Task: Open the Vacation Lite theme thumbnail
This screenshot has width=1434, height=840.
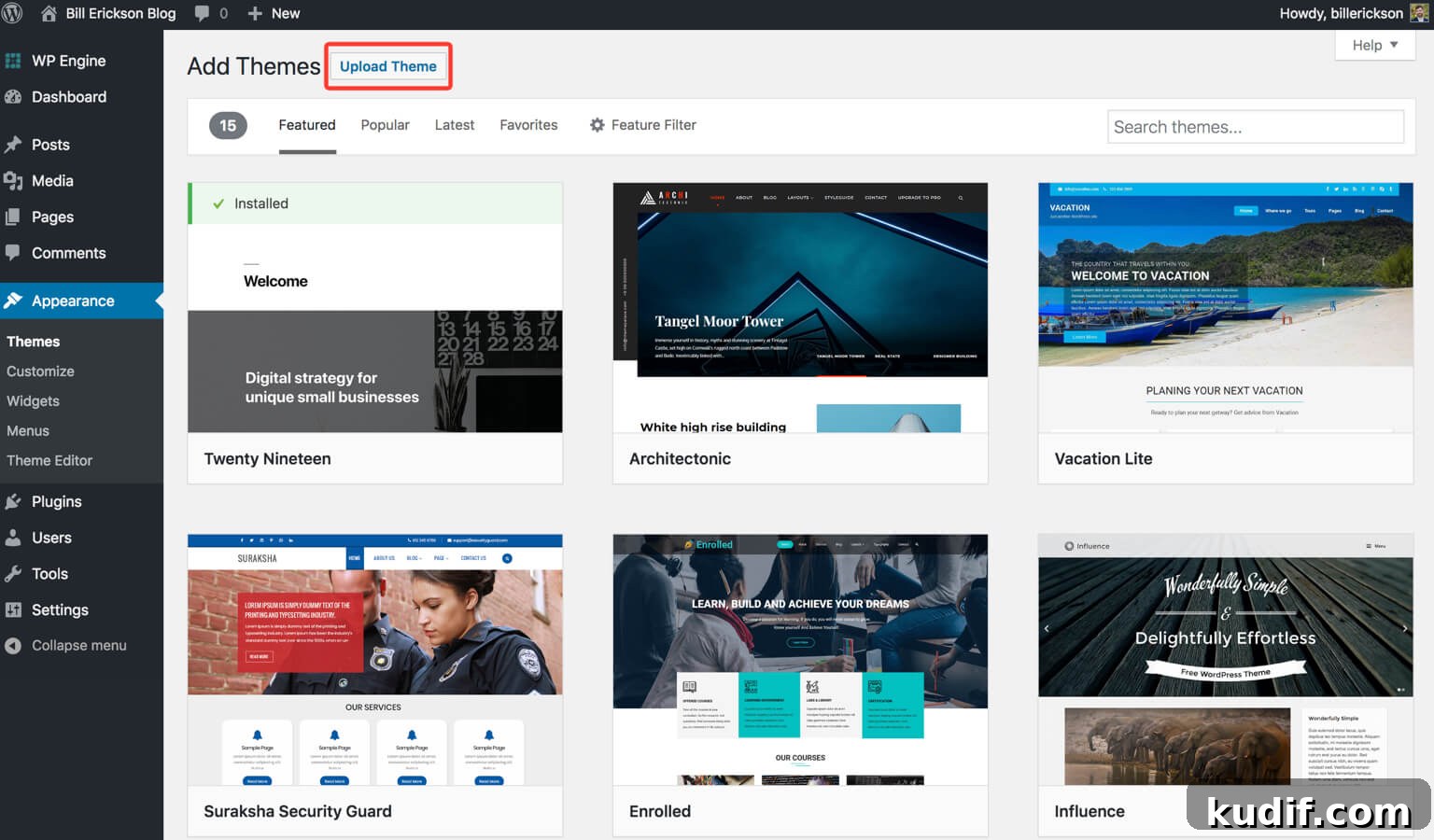Action: pos(1226,307)
